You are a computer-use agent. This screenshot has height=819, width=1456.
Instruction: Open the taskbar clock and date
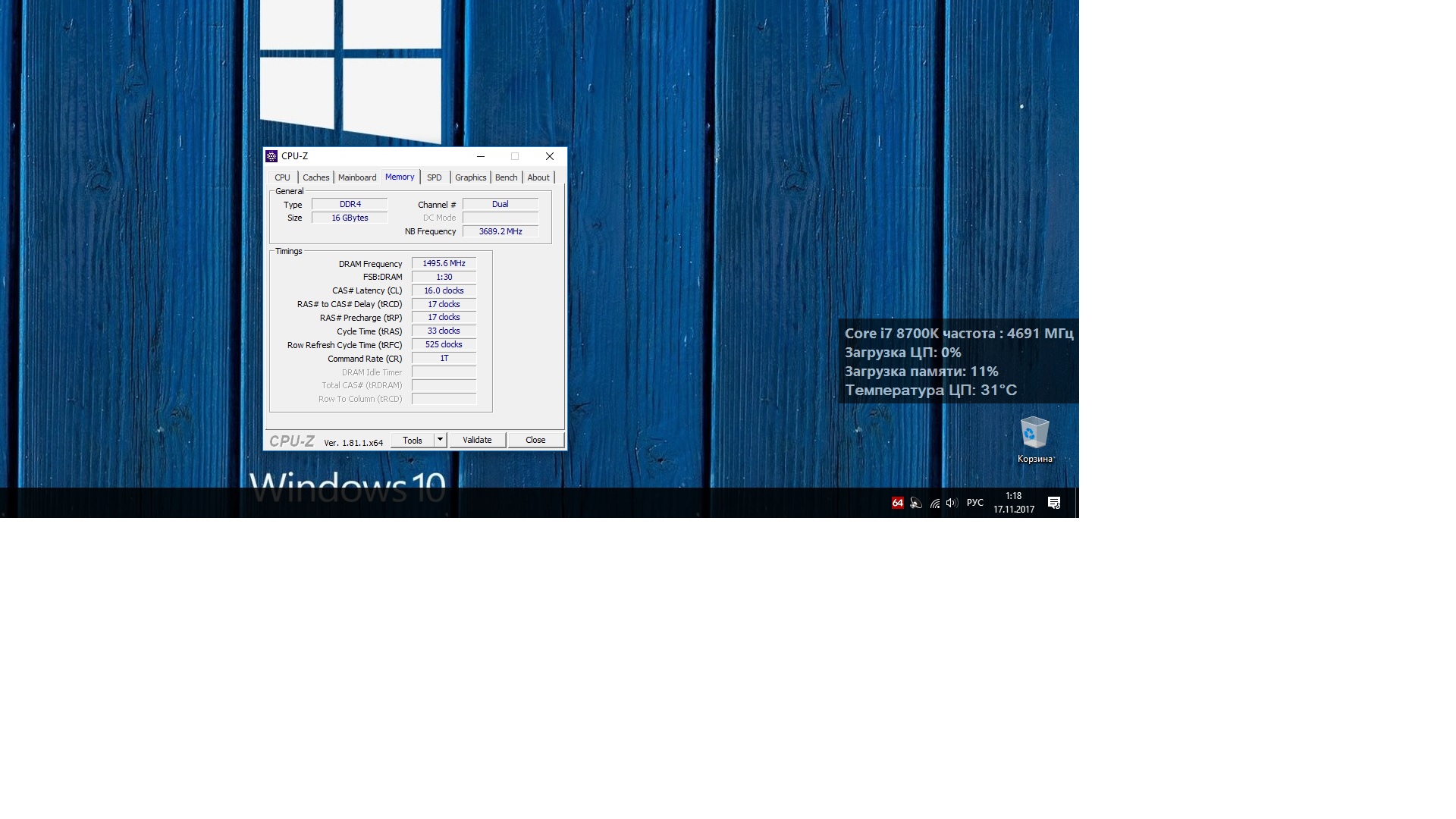(1014, 503)
